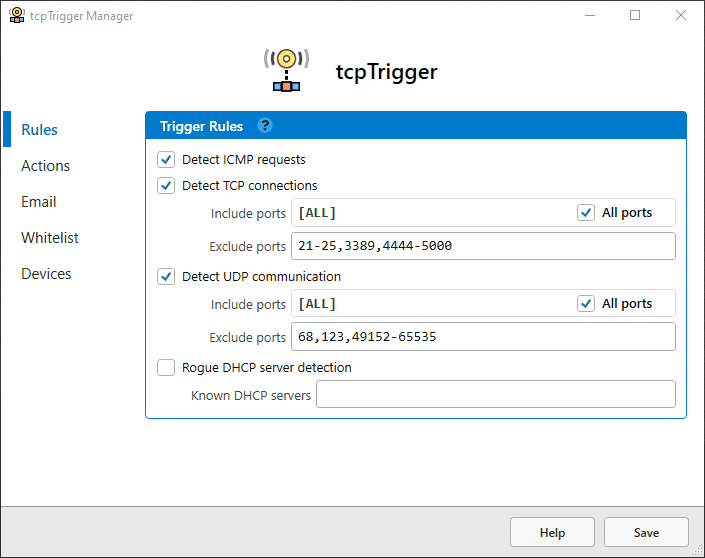The image size is (705, 558).
Task: Open the Whitelist section
Action: click(50, 237)
